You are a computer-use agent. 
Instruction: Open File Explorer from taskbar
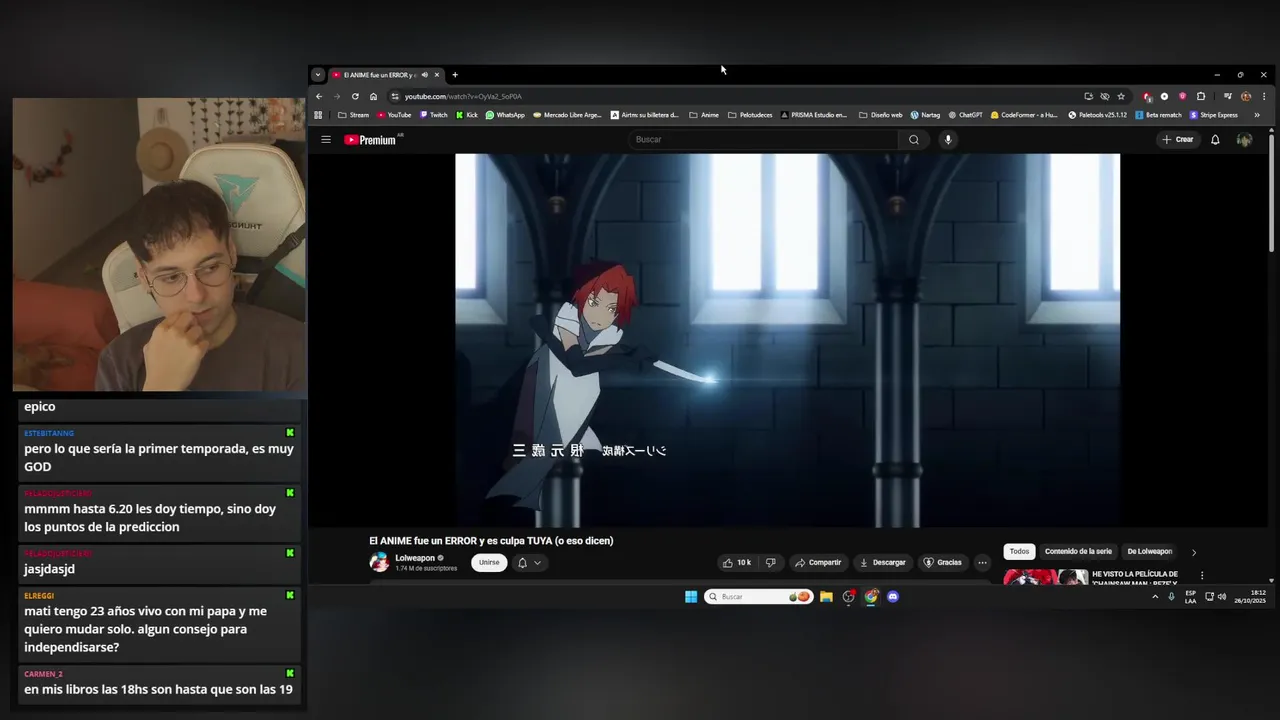826,597
